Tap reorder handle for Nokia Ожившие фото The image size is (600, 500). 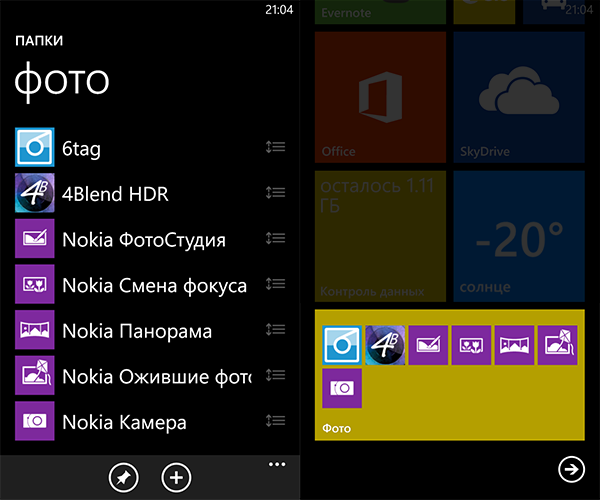(276, 375)
